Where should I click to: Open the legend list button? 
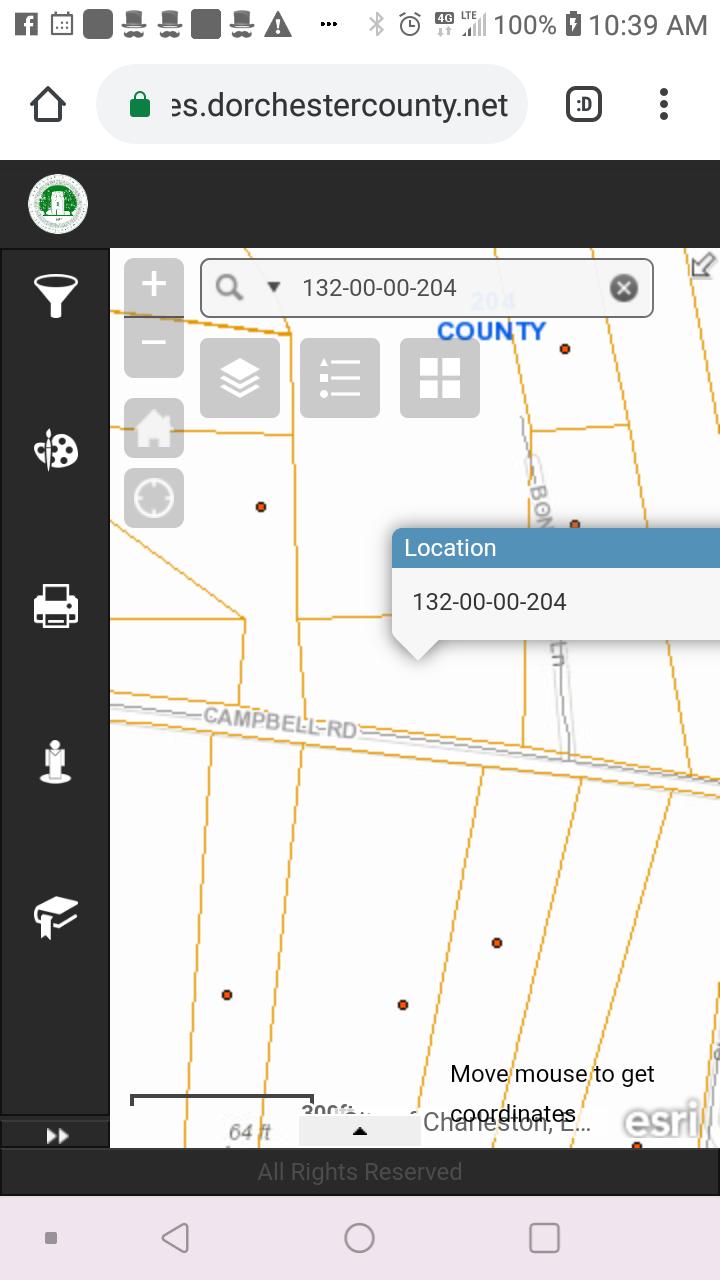pyautogui.click(x=340, y=378)
